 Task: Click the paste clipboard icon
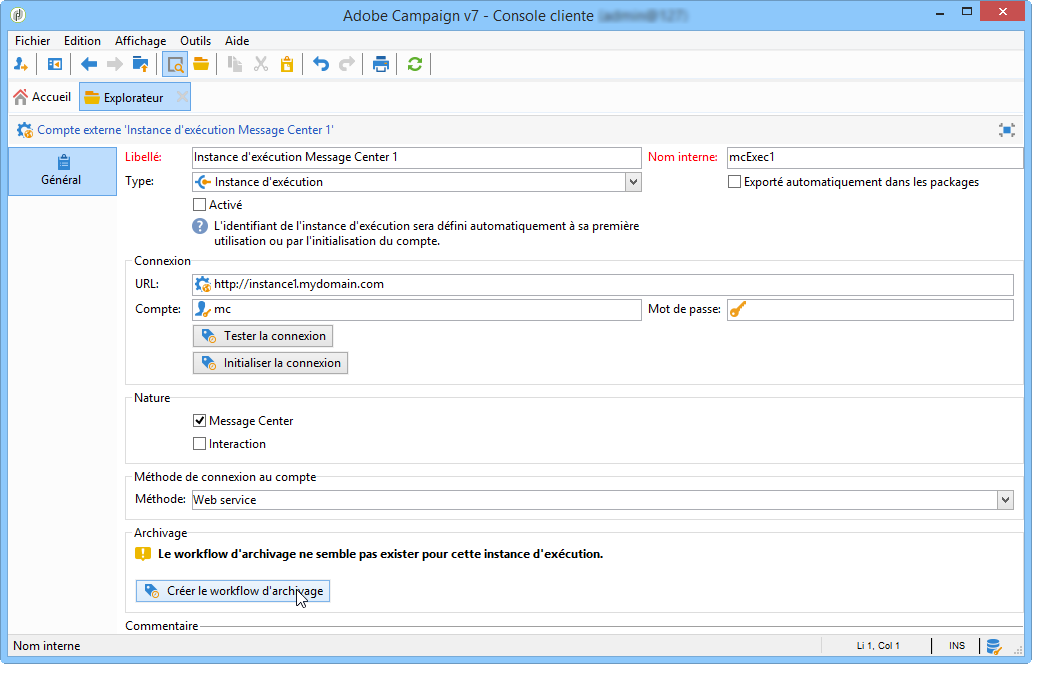(x=287, y=64)
